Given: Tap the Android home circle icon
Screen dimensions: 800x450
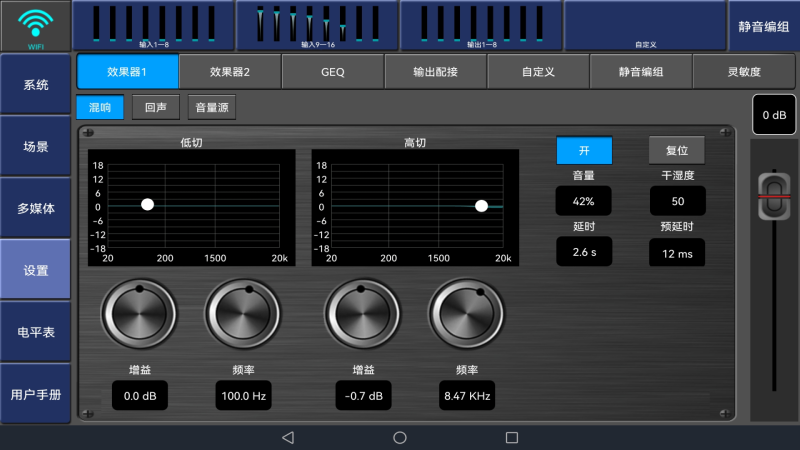Looking at the screenshot, I should (400, 437).
